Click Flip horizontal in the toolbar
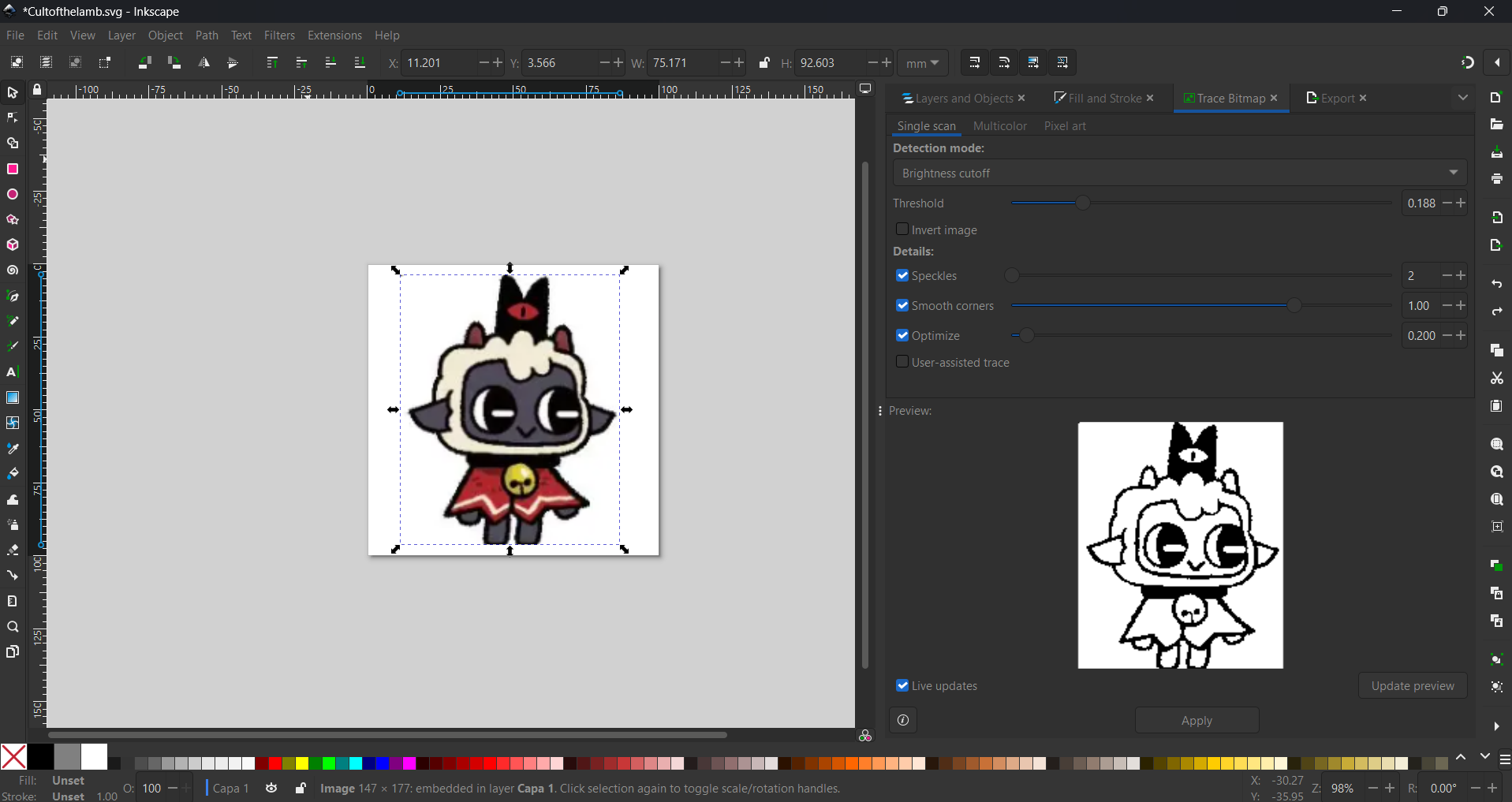 (203, 62)
